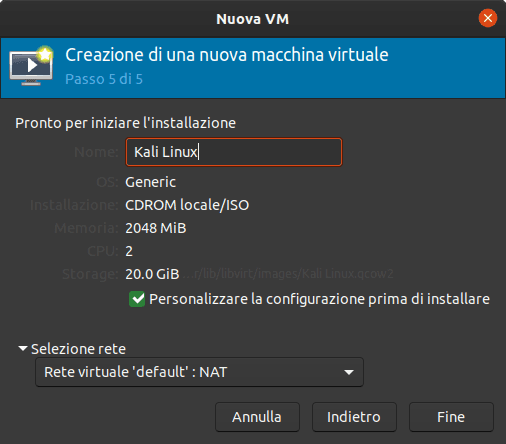Focus the Nome field containing Kali Linux
This screenshot has width=506, height=444.
coord(234,152)
